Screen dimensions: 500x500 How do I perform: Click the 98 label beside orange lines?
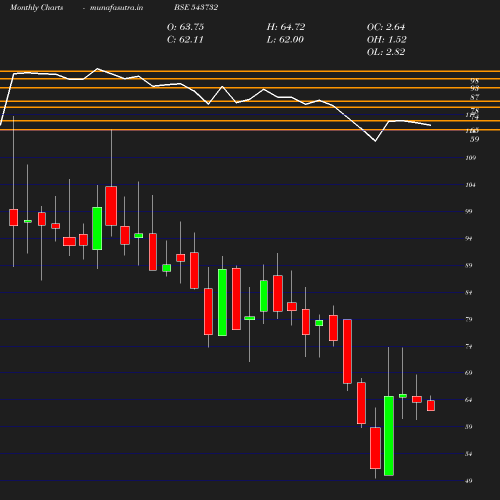point(474,81)
